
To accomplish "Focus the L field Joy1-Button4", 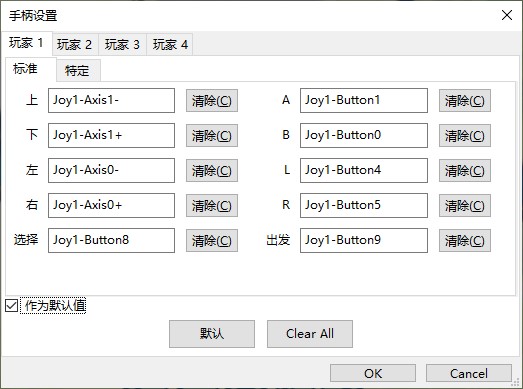I will pos(364,170).
